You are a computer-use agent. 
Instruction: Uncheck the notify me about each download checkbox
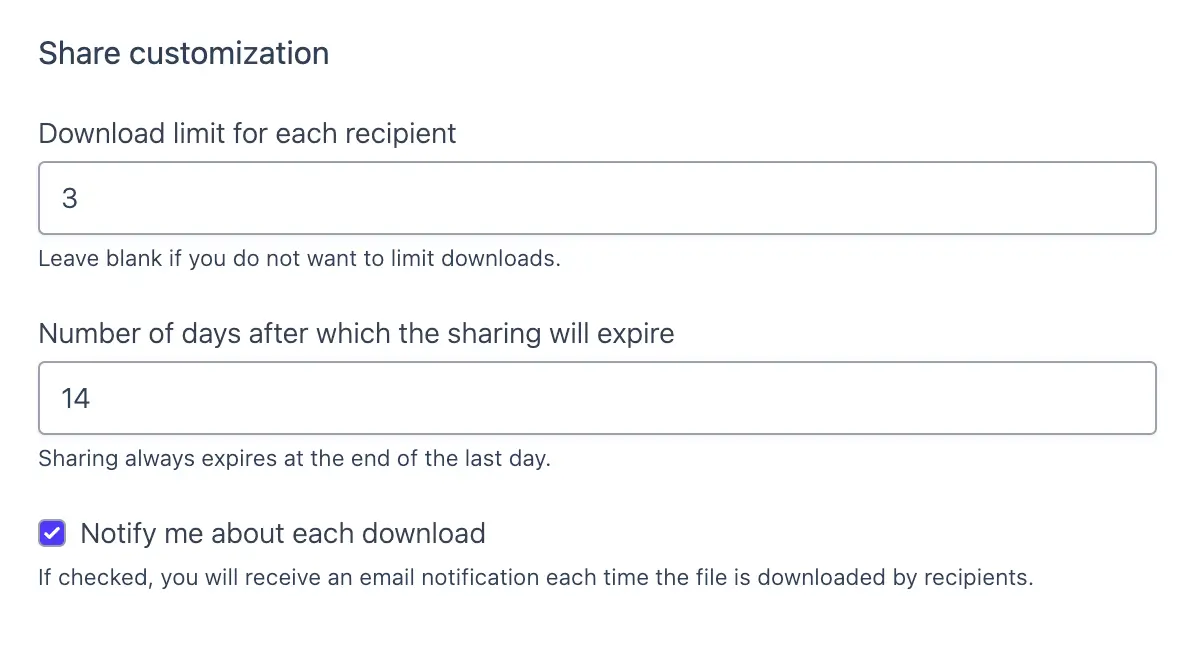51,533
